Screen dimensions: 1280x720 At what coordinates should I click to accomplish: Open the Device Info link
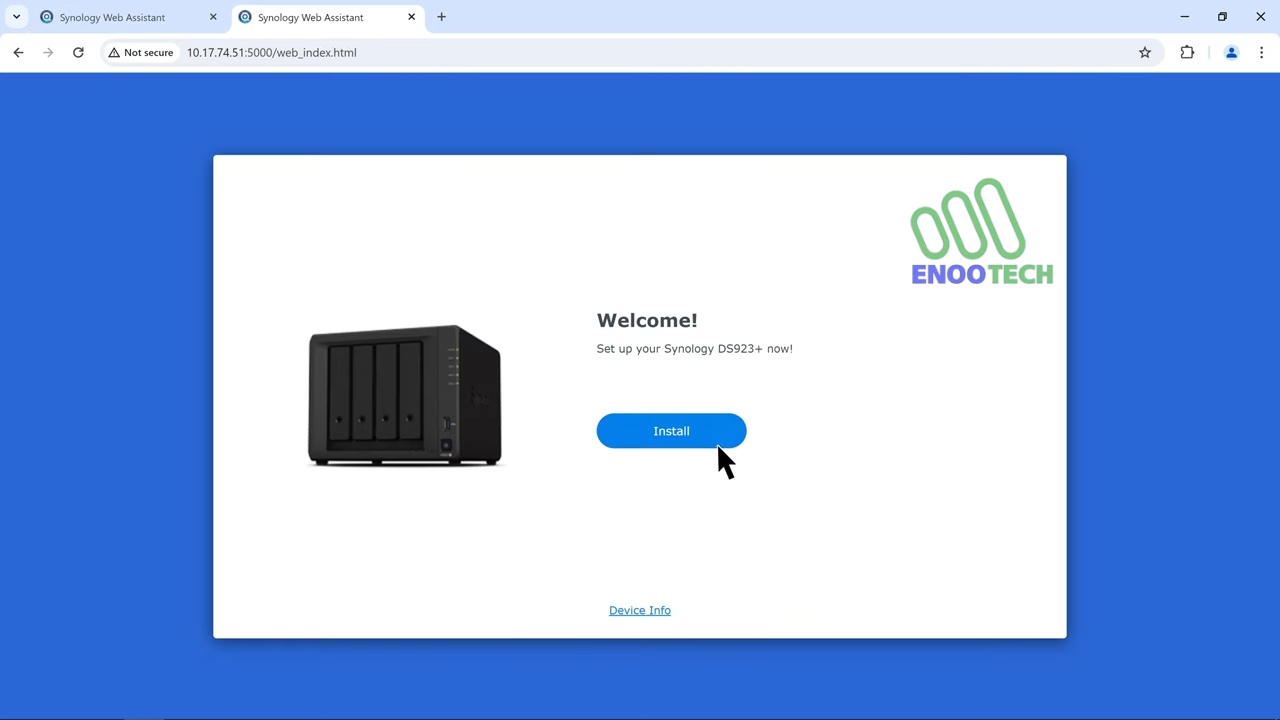click(x=640, y=610)
